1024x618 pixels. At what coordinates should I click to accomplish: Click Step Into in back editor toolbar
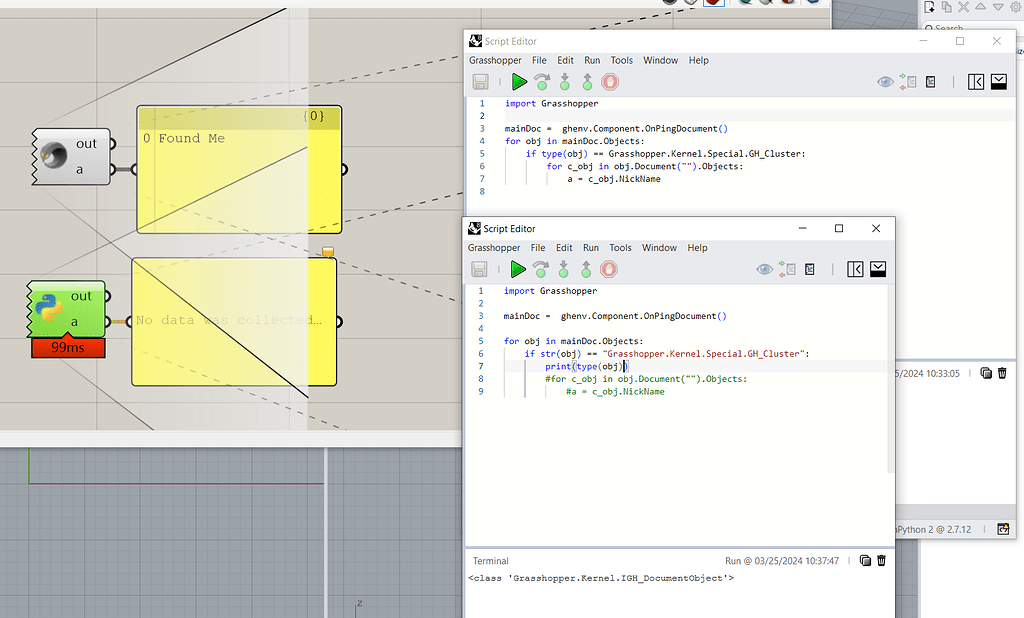tap(565, 82)
